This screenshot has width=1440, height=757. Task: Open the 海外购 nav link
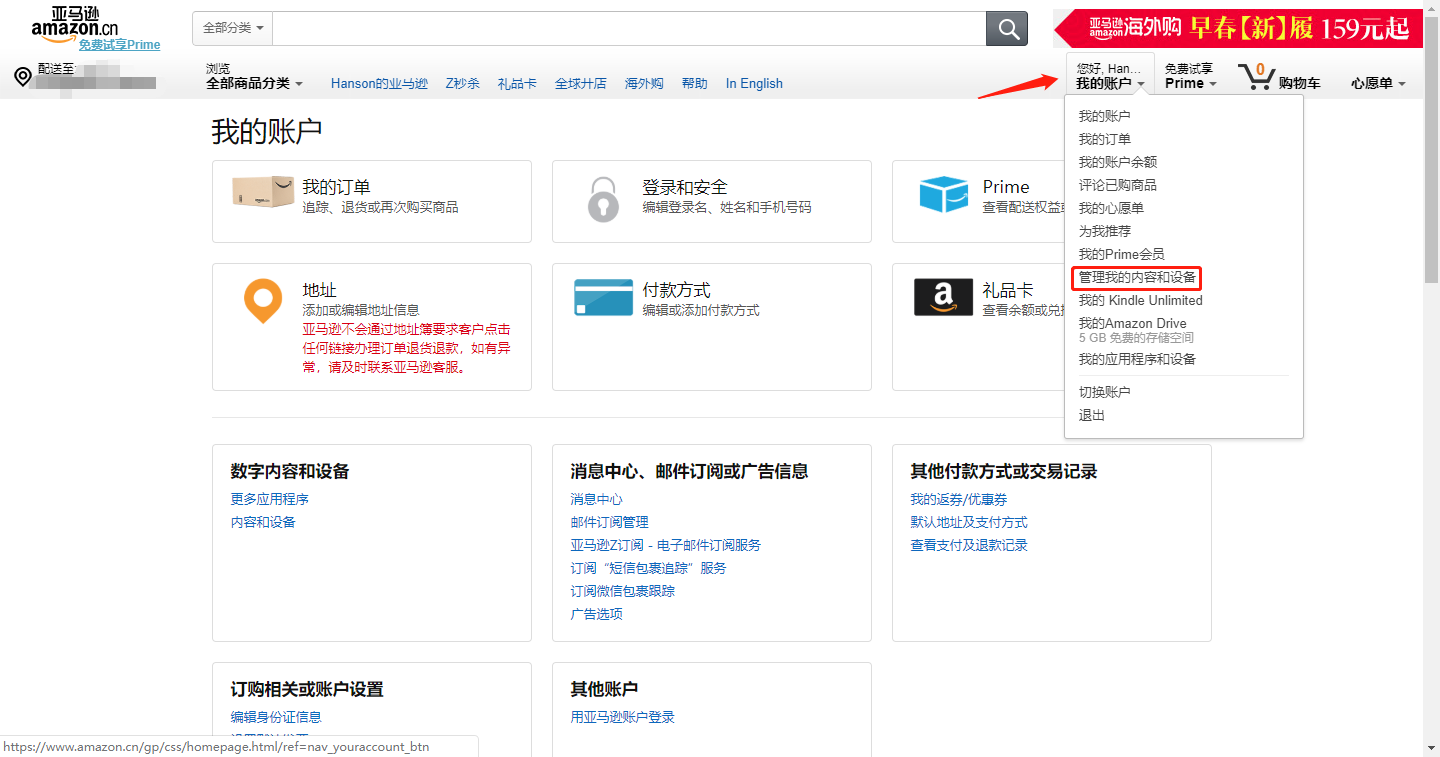pos(644,84)
